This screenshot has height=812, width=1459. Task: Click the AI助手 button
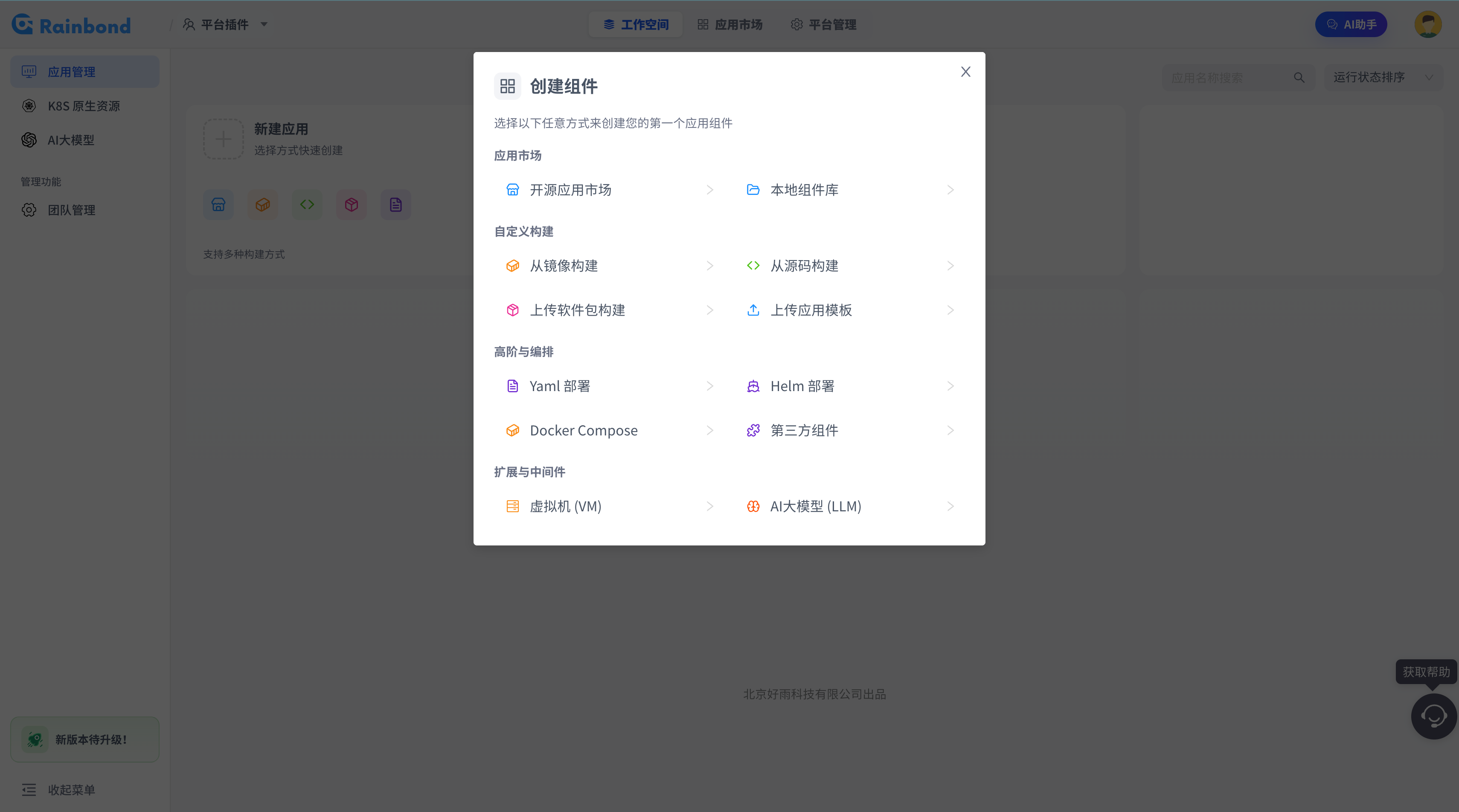click(x=1351, y=24)
